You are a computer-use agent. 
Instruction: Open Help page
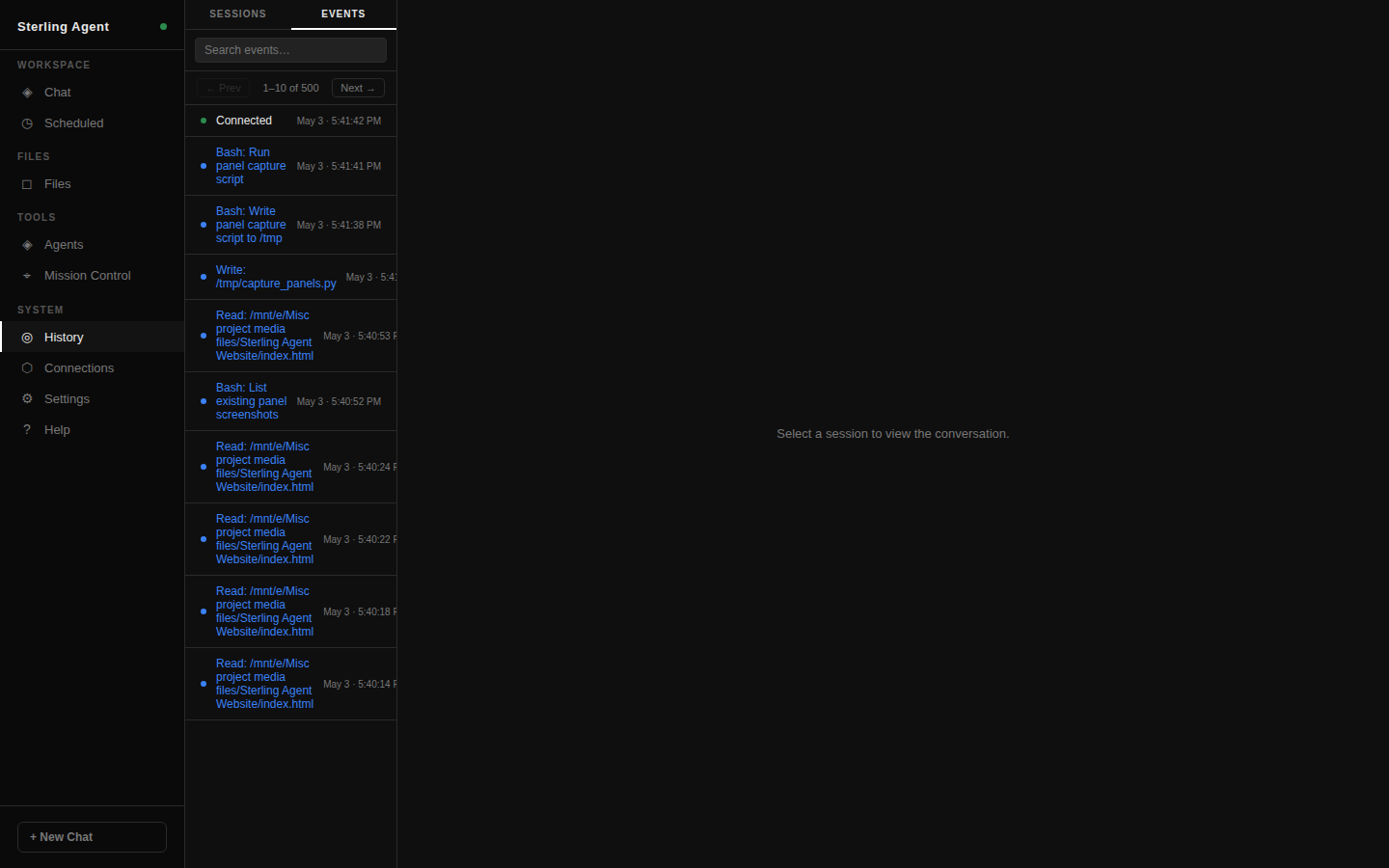[x=92, y=430]
